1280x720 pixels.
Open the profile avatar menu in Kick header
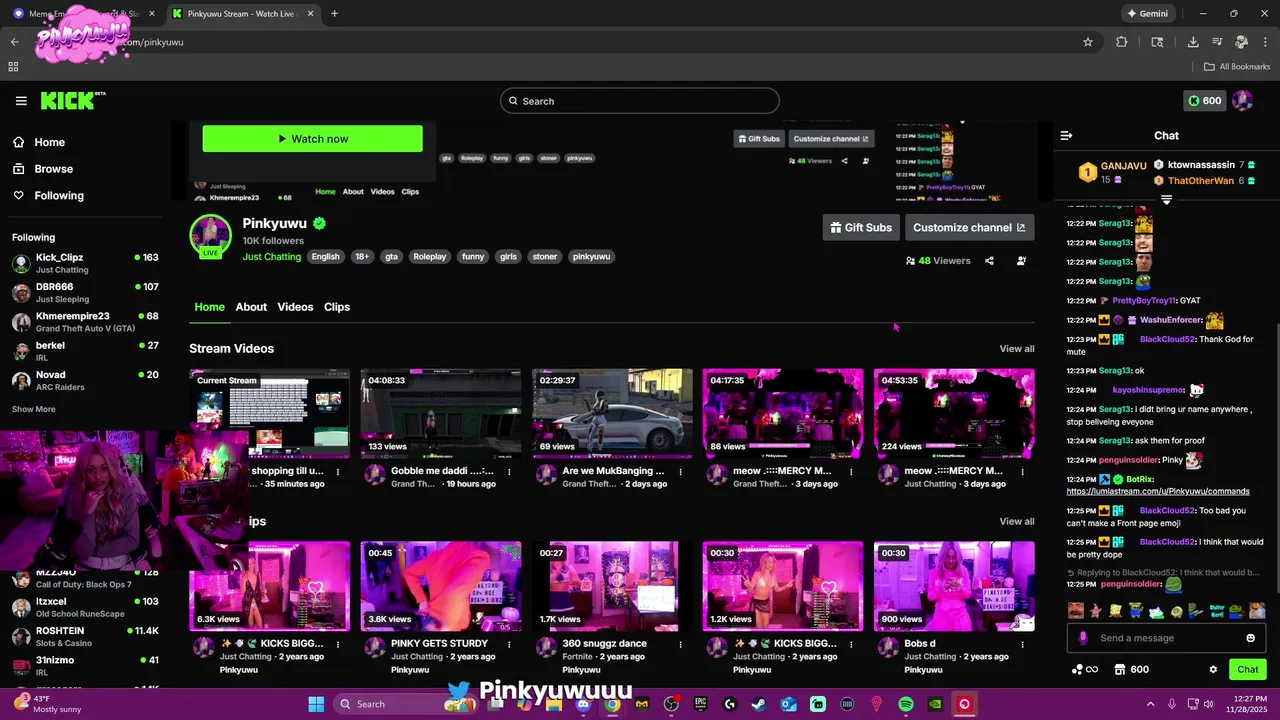1243,101
